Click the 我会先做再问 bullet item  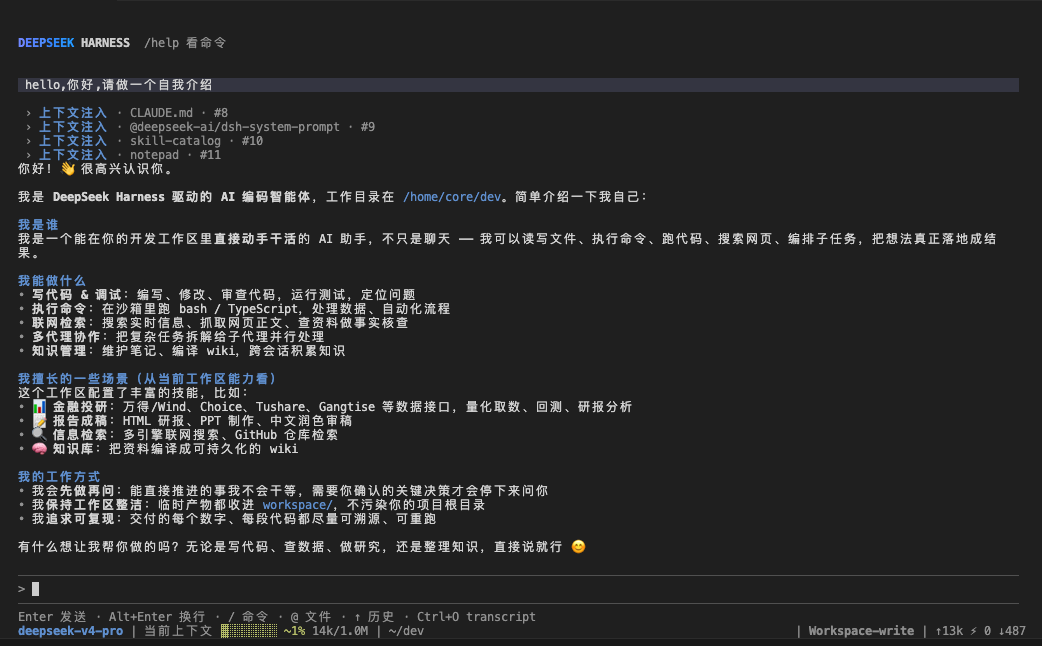[x=283, y=490]
